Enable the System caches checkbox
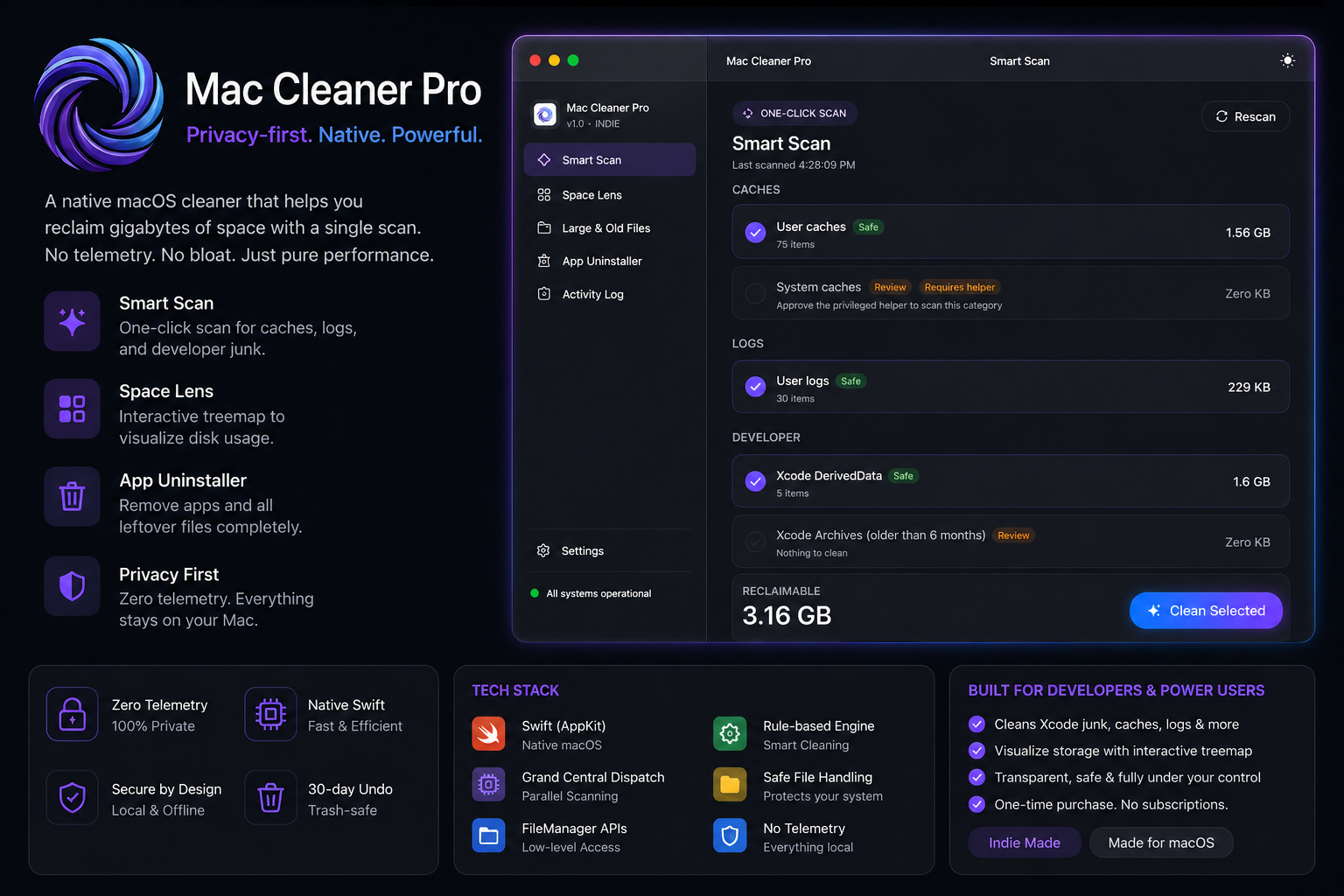The image size is (1344, 896). [754, 293]
